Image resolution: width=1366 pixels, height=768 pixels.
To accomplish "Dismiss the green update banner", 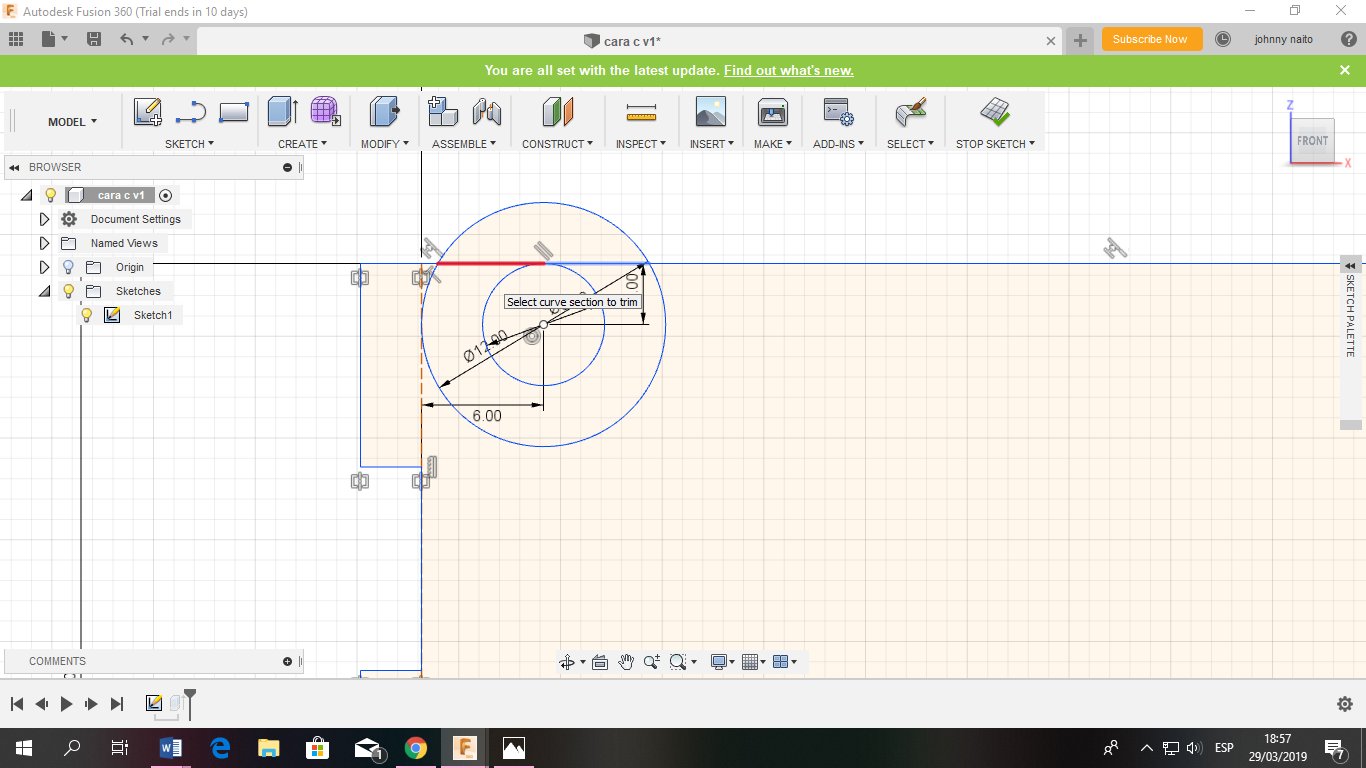I will coord(1345,70).
